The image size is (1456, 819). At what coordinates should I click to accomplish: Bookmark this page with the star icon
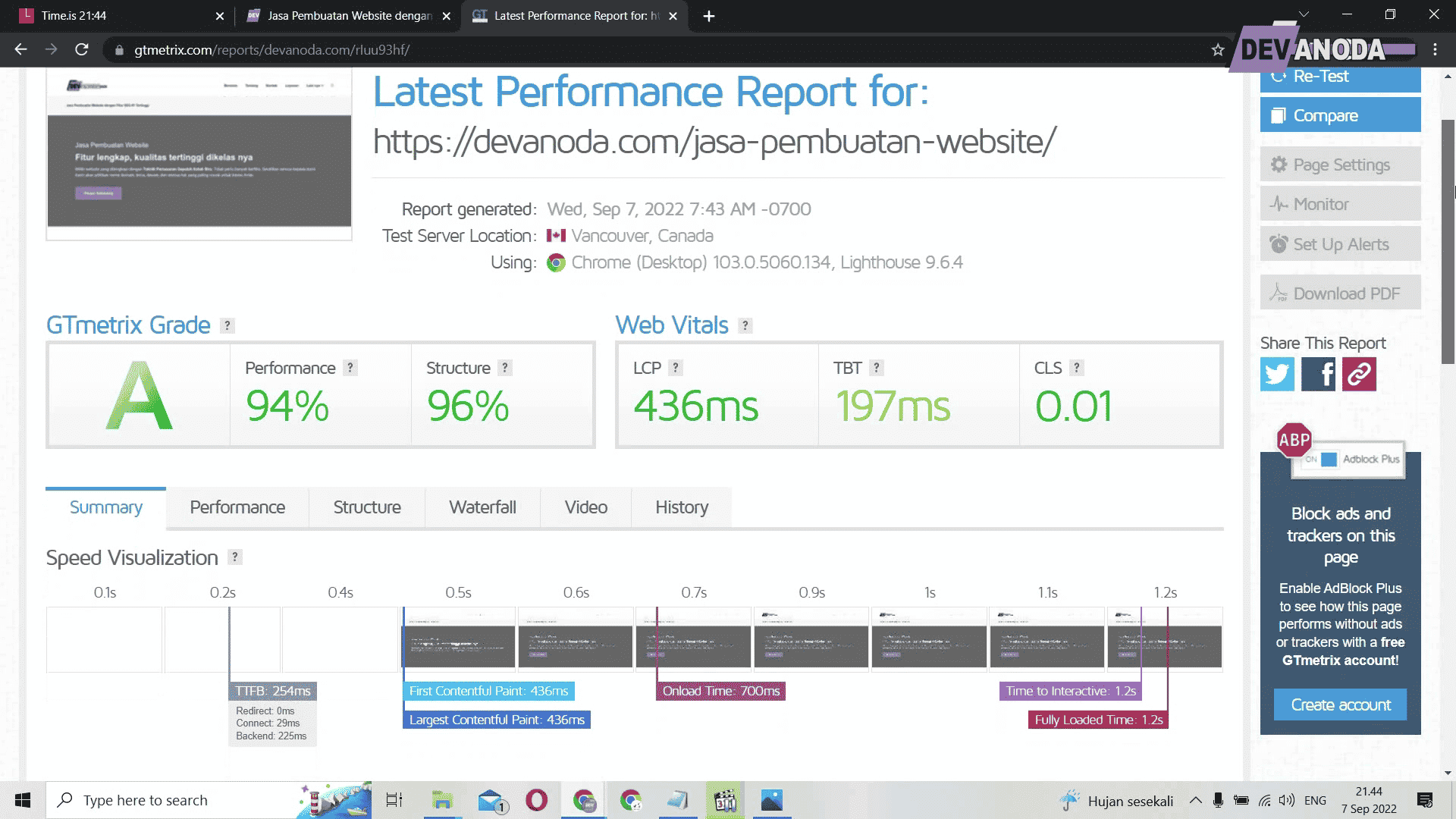(1218, 50)
